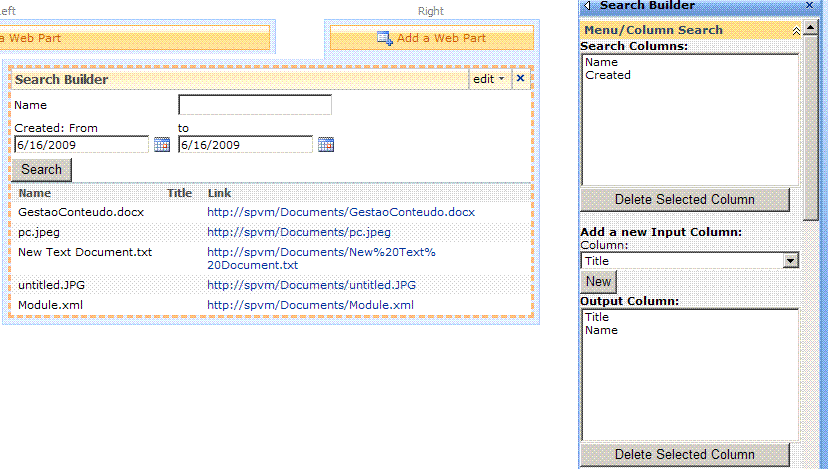The image size is (828, 469).
Task: Open the untitled.JPG document link
Action: click(x=312, y=285)
